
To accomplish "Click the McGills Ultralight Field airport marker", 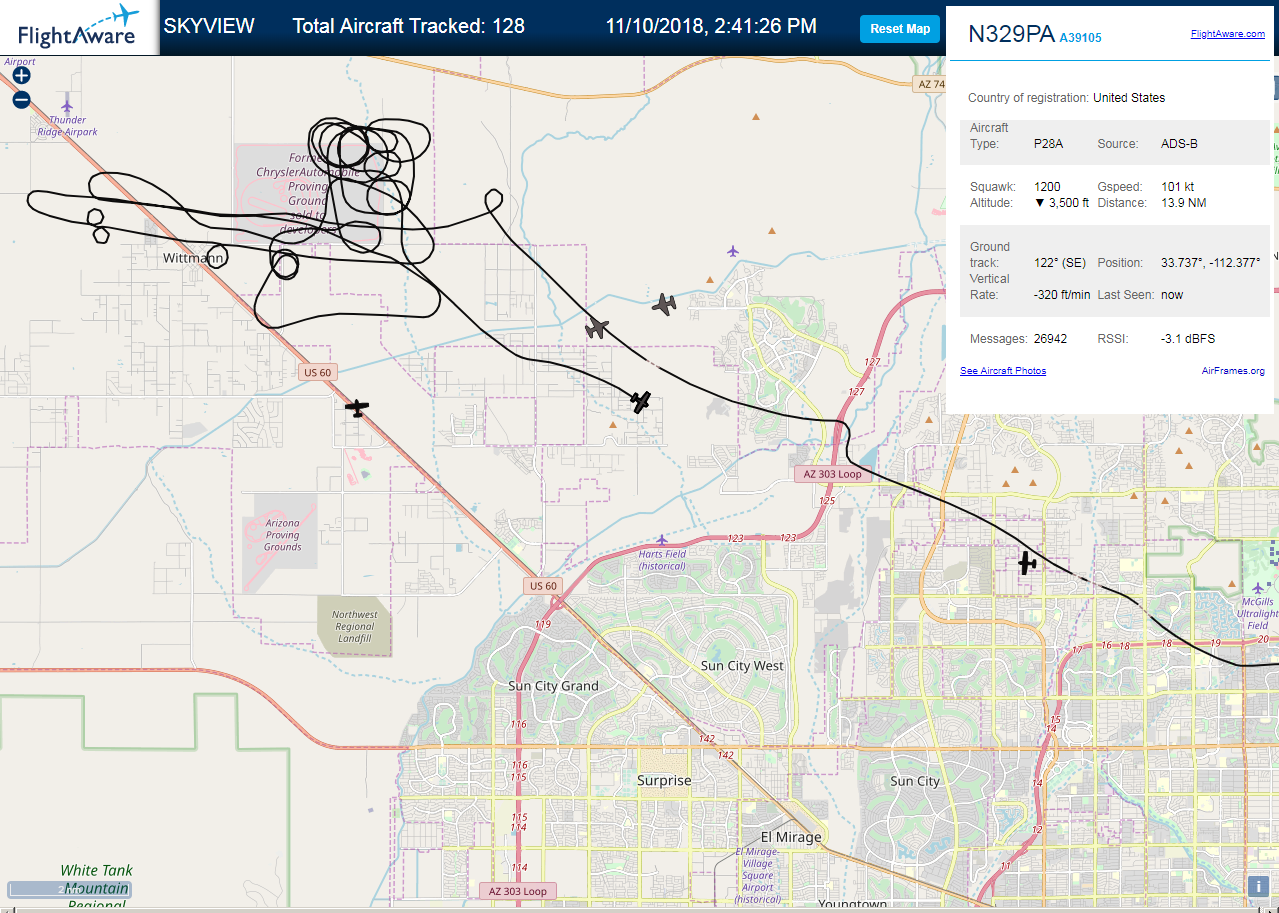I will coord(1258,587).
